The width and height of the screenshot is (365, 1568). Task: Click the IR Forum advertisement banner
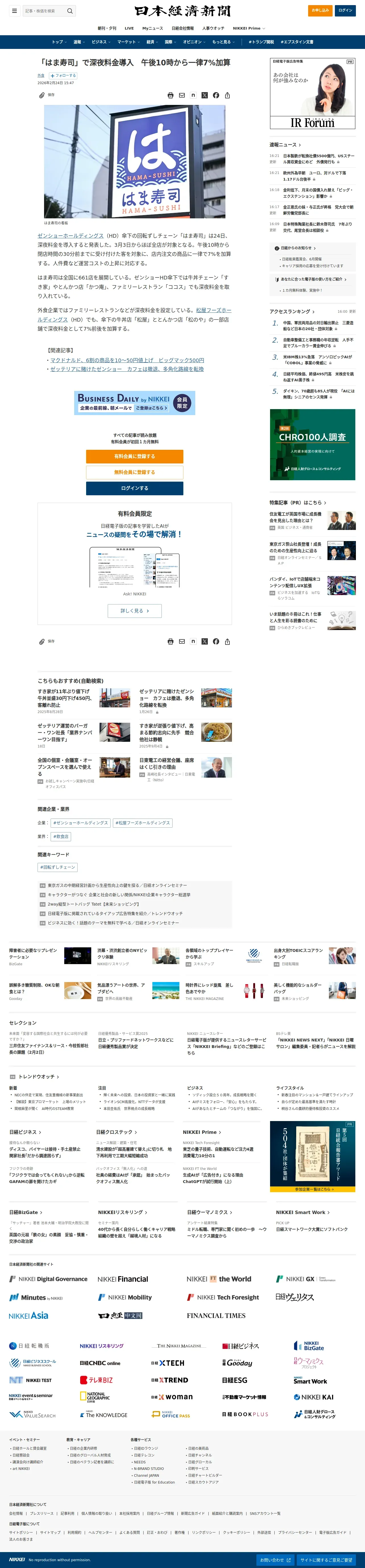click(x=313, y=94)
